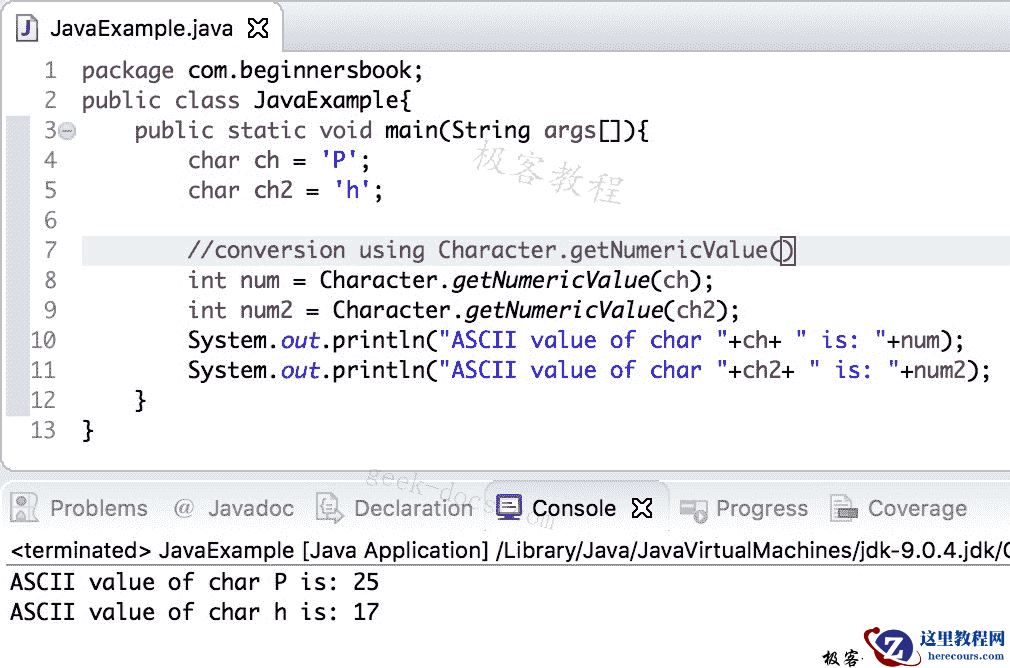Image resolution: width=1010 pixels, height=668 pixels.
Task: Select the JavaExample.java editor tab
Action: (x=138, y=28)
